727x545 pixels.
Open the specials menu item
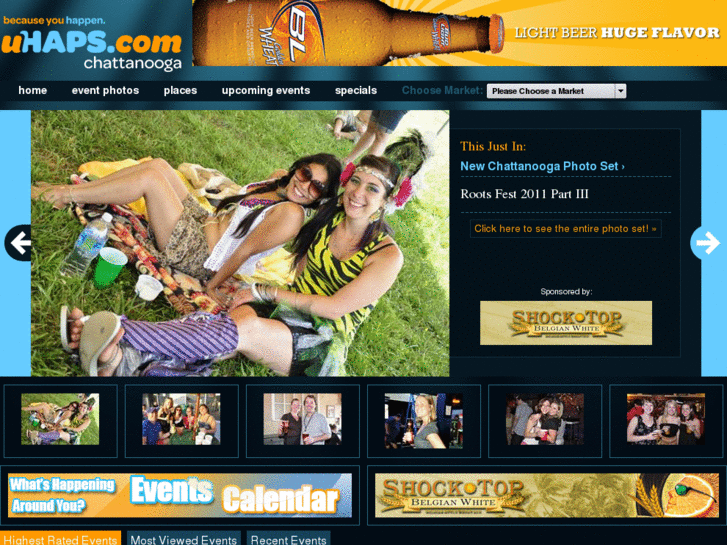(x=356, y=90)
